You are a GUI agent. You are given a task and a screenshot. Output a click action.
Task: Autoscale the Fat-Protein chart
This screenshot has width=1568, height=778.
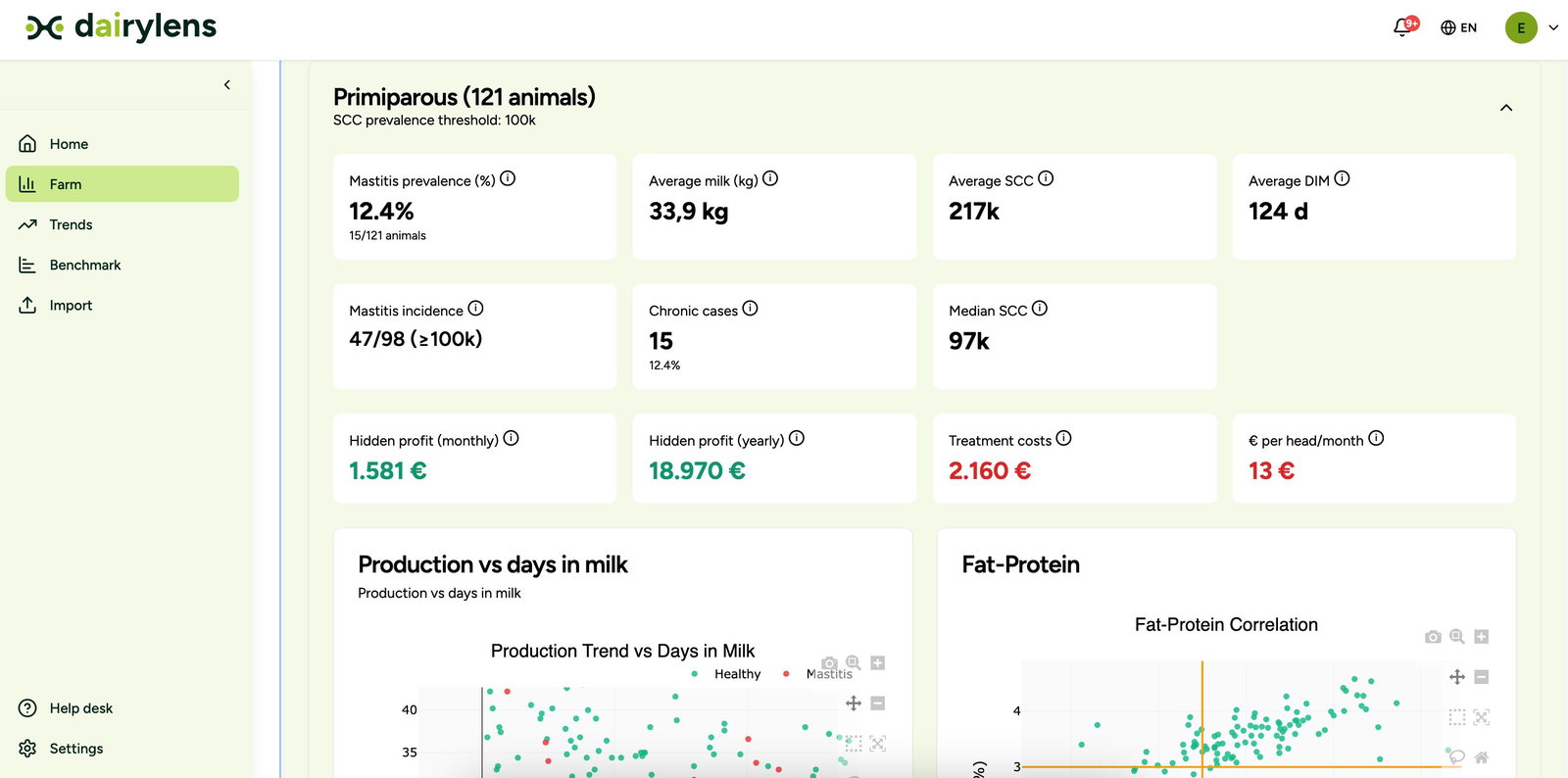point(1482,717)
